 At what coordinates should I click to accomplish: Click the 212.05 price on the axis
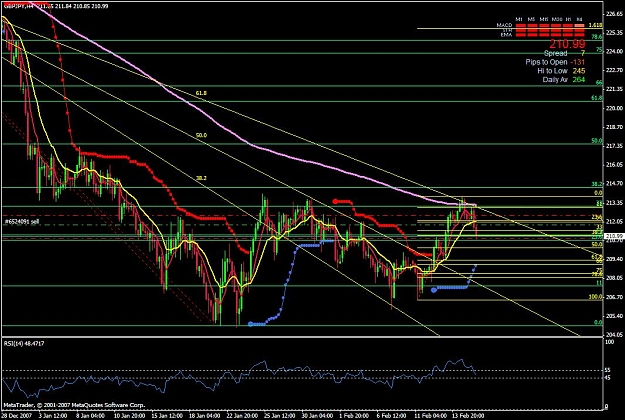point(614,221)
